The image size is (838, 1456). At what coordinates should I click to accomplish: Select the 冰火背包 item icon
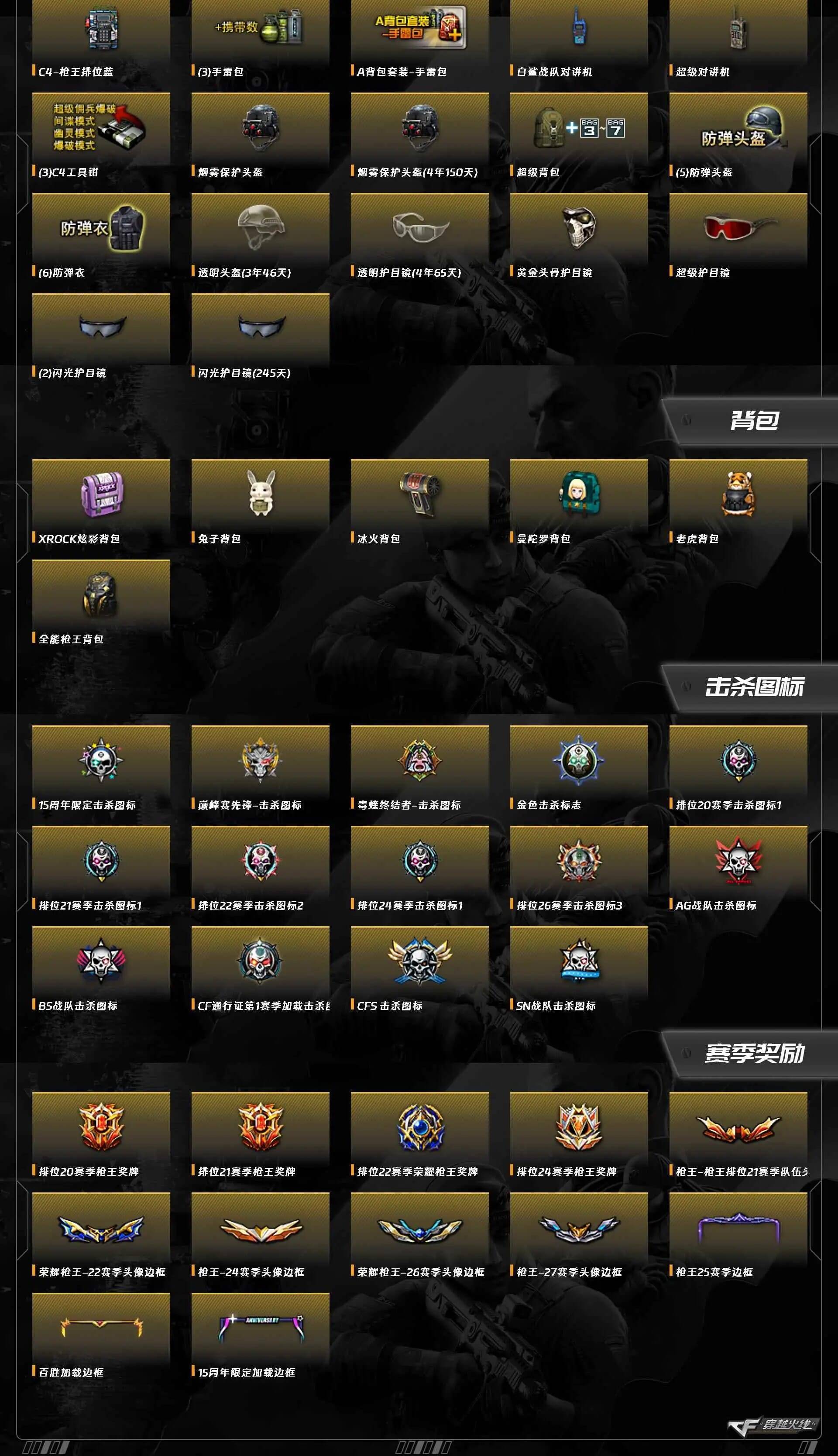coord(420,494)
